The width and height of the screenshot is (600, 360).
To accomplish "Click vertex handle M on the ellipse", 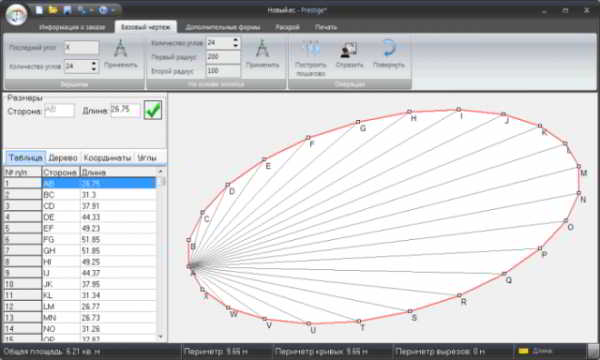I will tap(579, 166).
